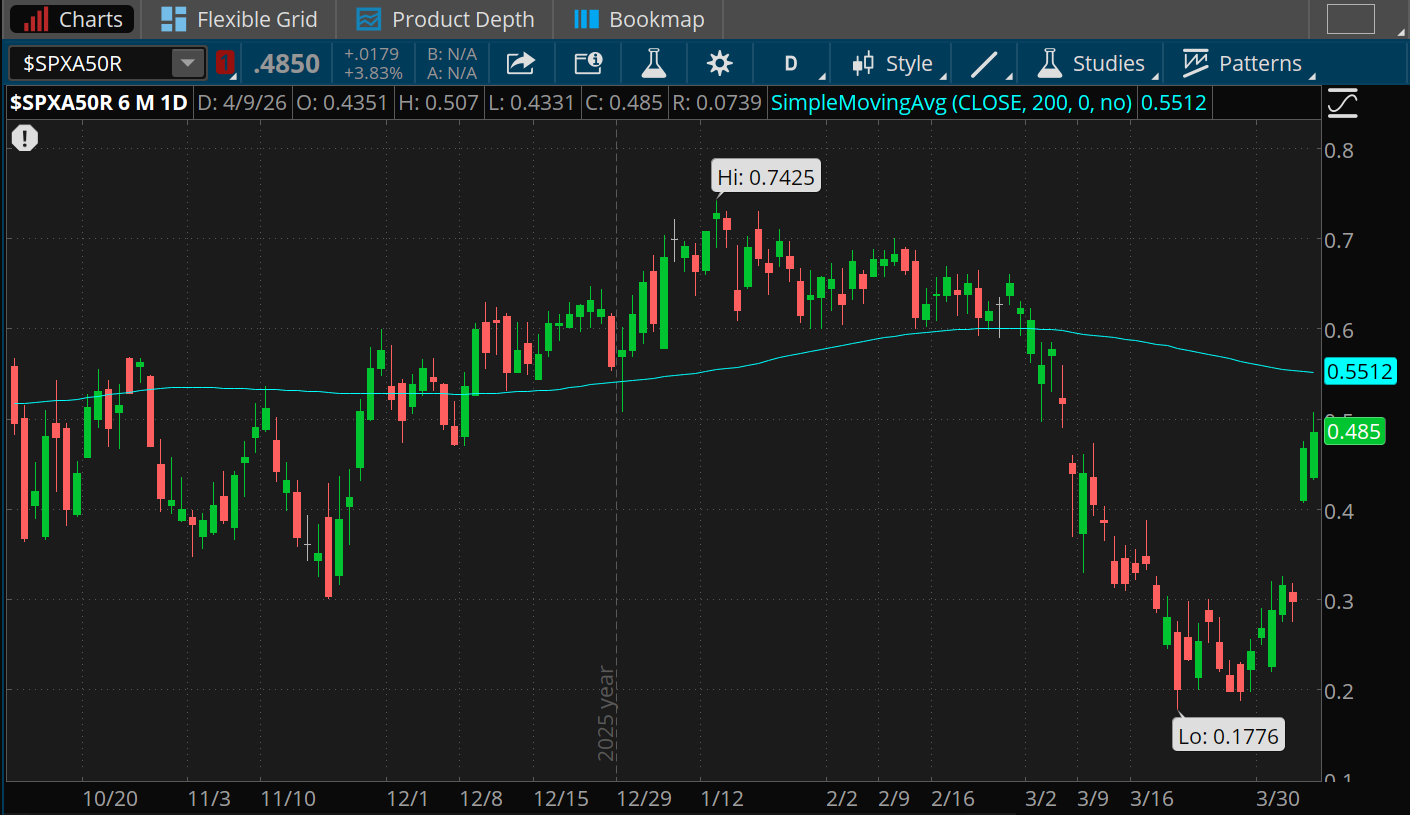
Task: Open the chart Style dropdown
Action: (891, 62)
